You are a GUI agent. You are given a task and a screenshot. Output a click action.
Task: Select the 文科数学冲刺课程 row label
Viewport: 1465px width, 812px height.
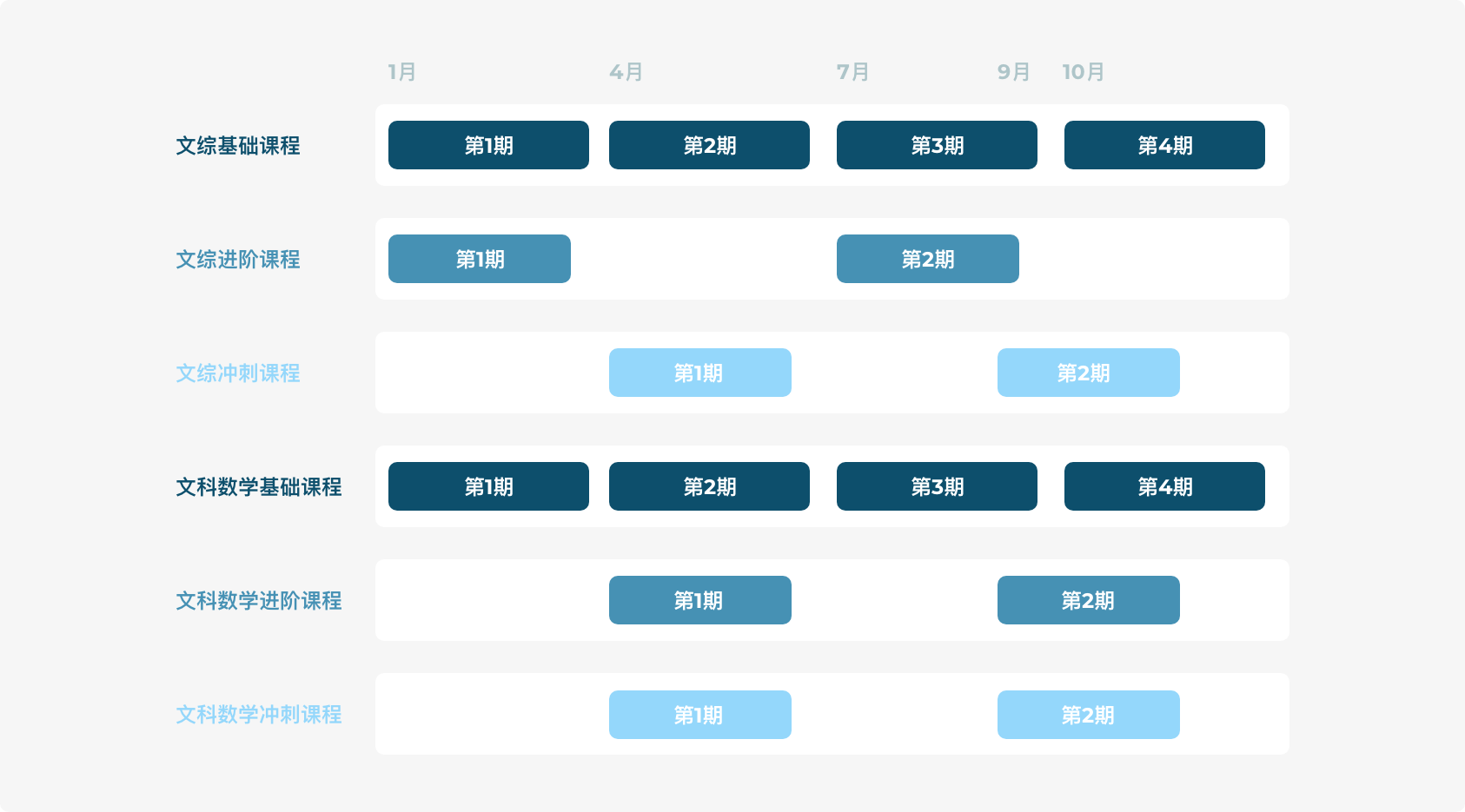click(259, 715)
